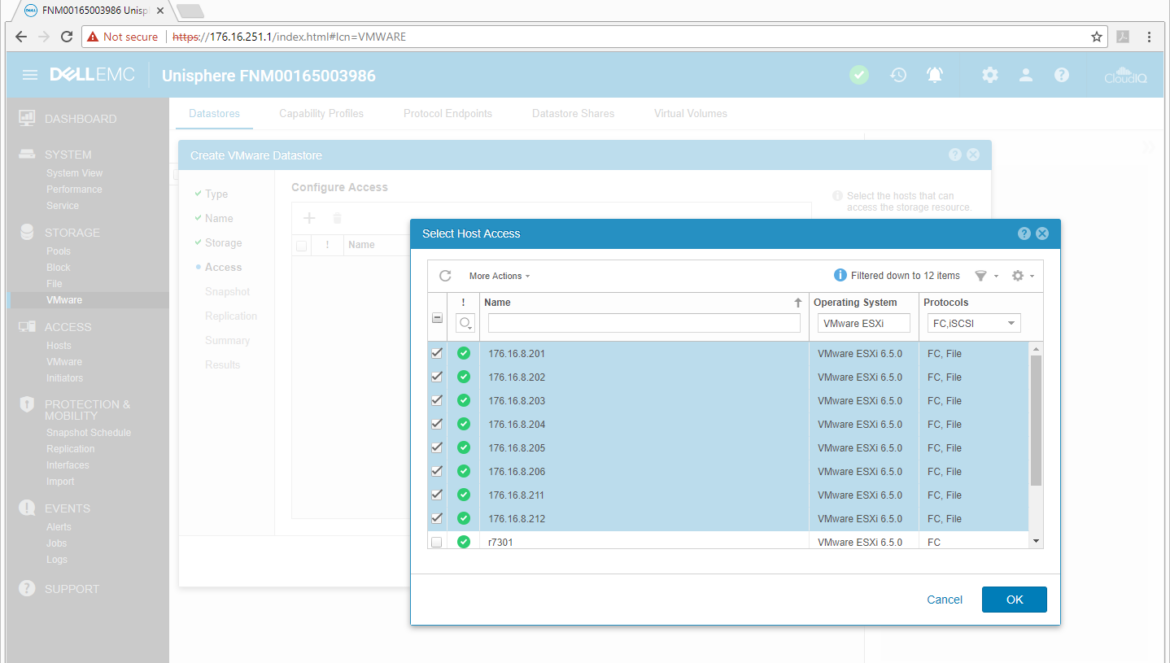The image size is (1170, 663).
Task: Reload the browser page
Action: coord(66,37)
